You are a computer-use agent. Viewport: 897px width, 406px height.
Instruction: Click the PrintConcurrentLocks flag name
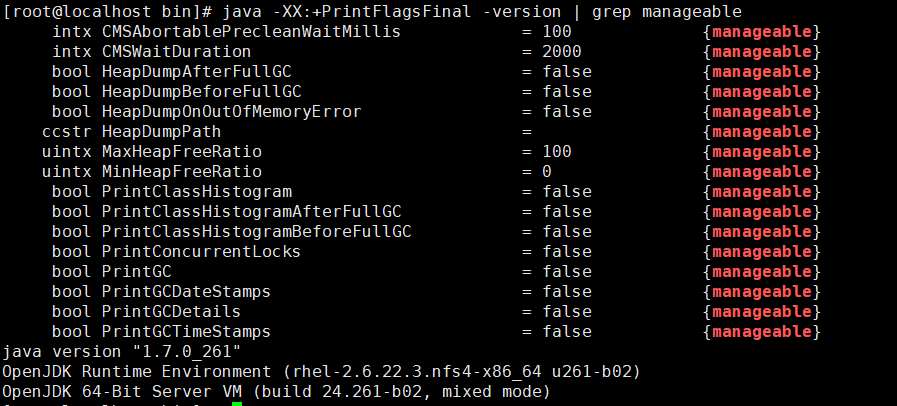coord(201,252)
